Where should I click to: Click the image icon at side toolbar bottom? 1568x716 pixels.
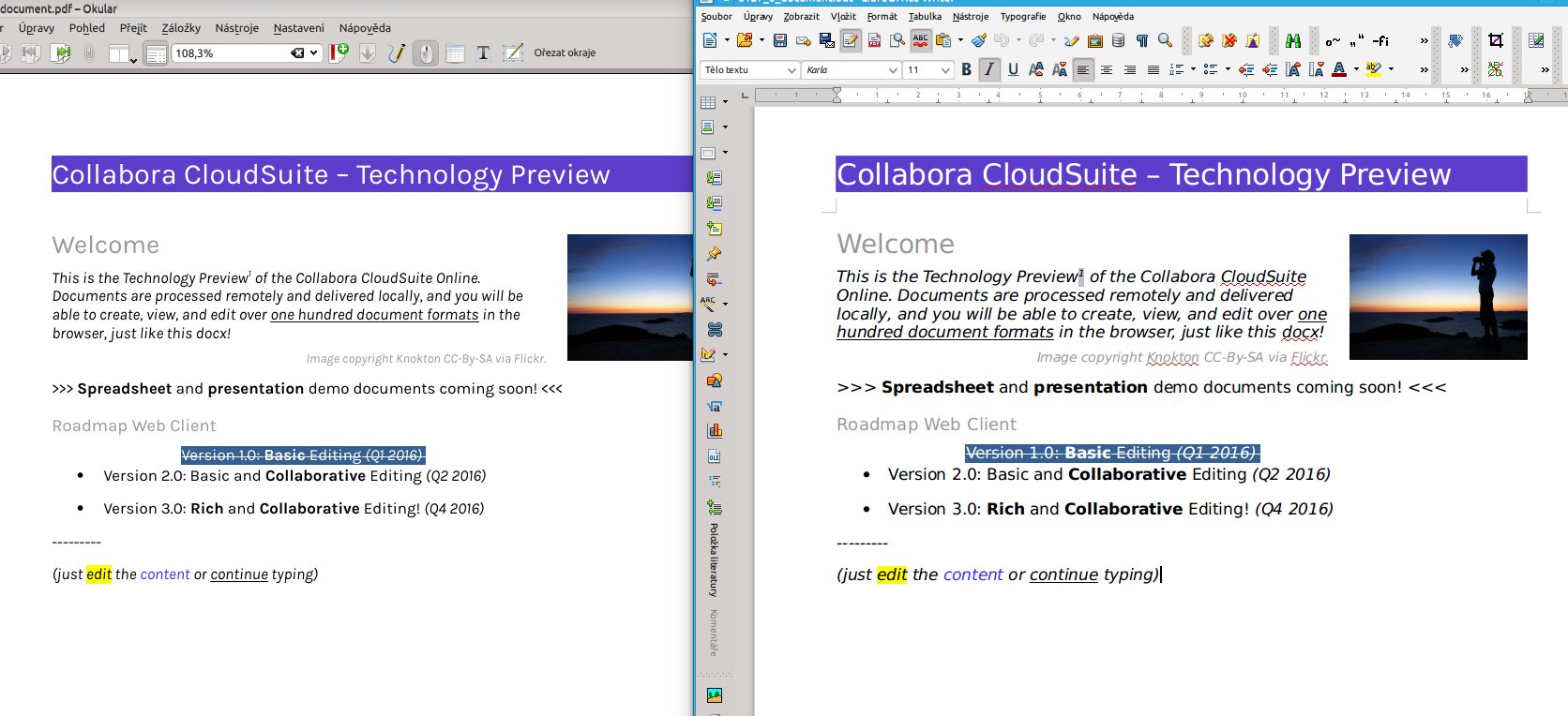pyautogui.click(x=715, y=695)
